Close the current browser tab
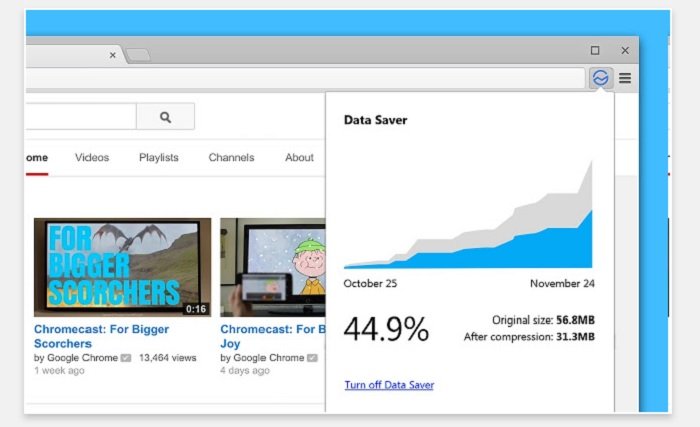Screen dimensions: 700x427 (112, 55)
